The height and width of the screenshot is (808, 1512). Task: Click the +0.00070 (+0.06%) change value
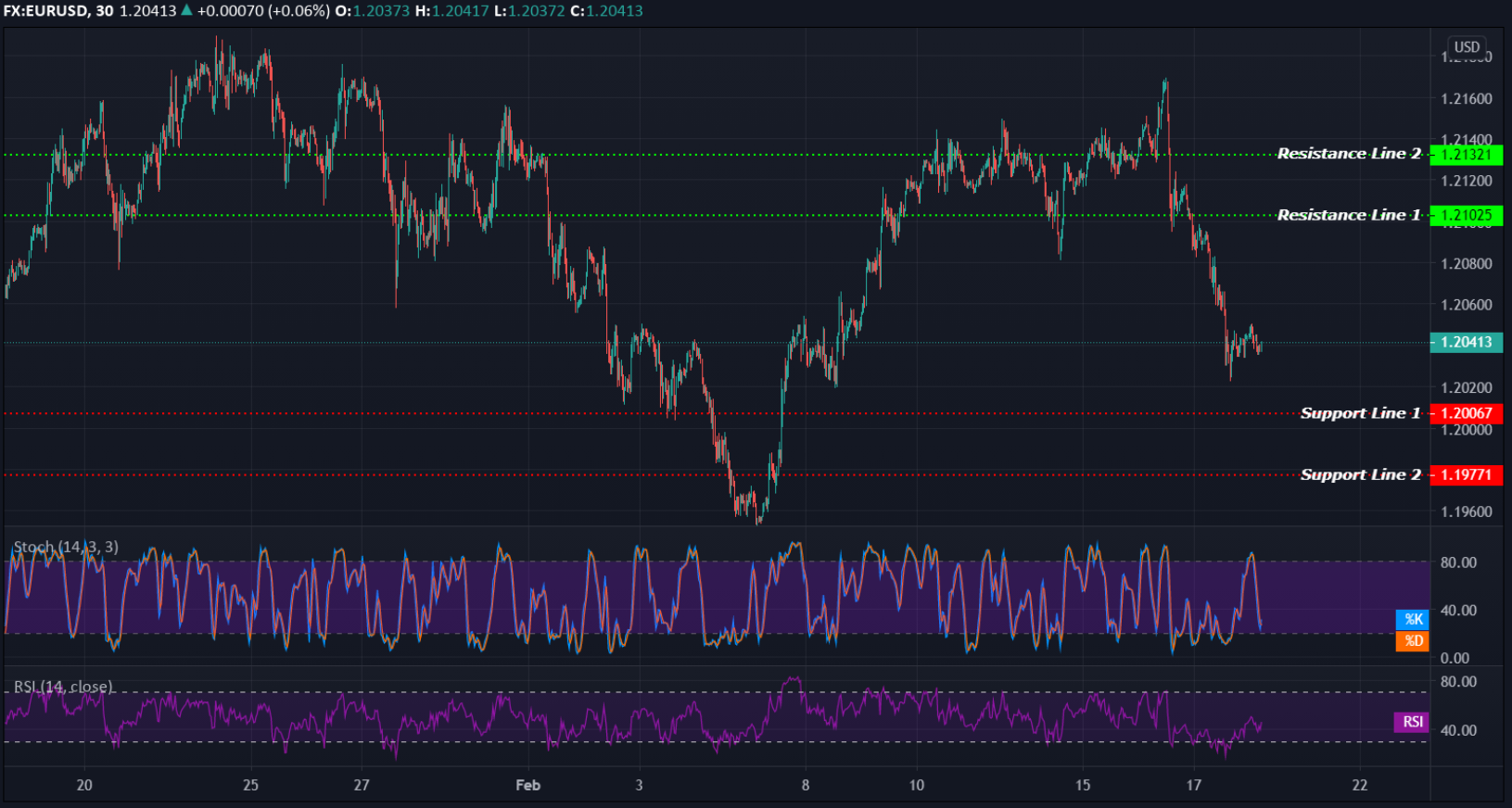click(x=263, y=11)
